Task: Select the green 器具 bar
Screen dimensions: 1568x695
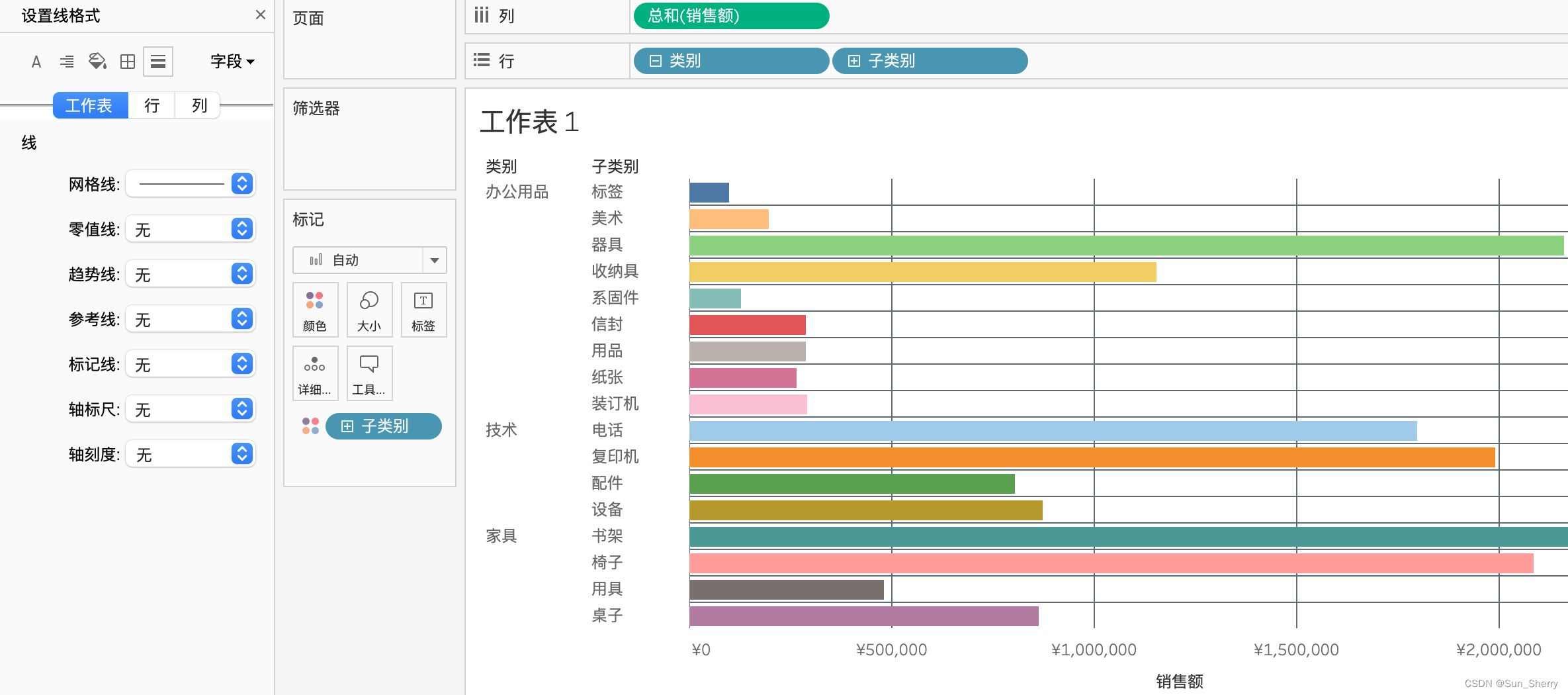Action: tap(1127, 246)
